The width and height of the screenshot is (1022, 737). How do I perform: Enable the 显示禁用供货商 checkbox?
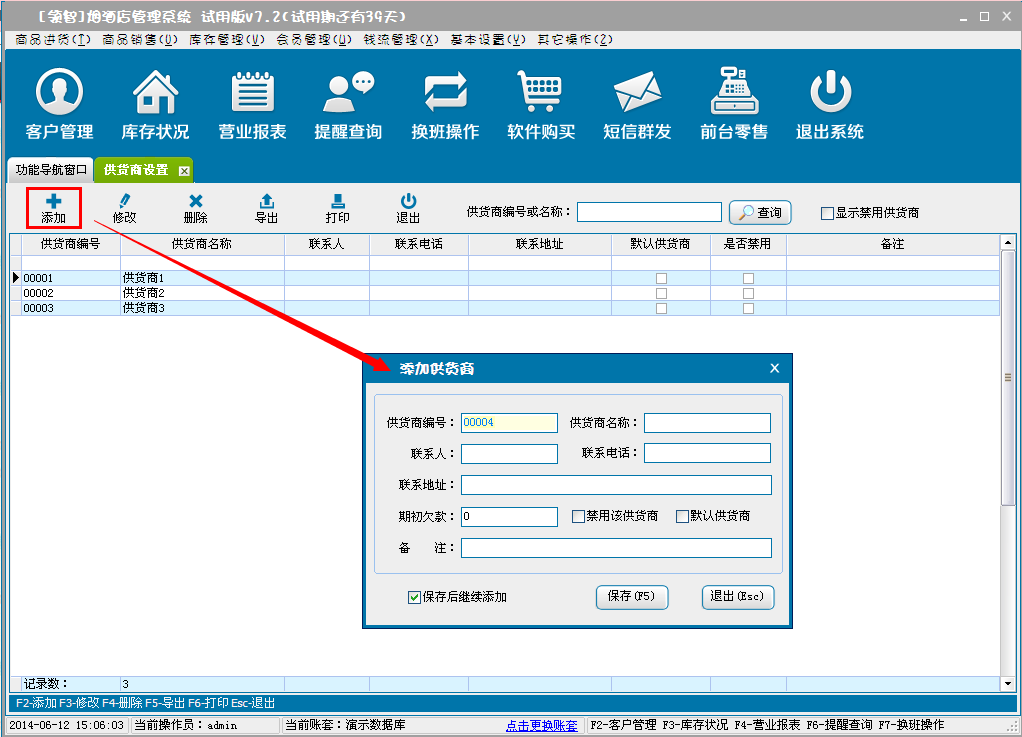pyautogui.click(x=827, y=213)
